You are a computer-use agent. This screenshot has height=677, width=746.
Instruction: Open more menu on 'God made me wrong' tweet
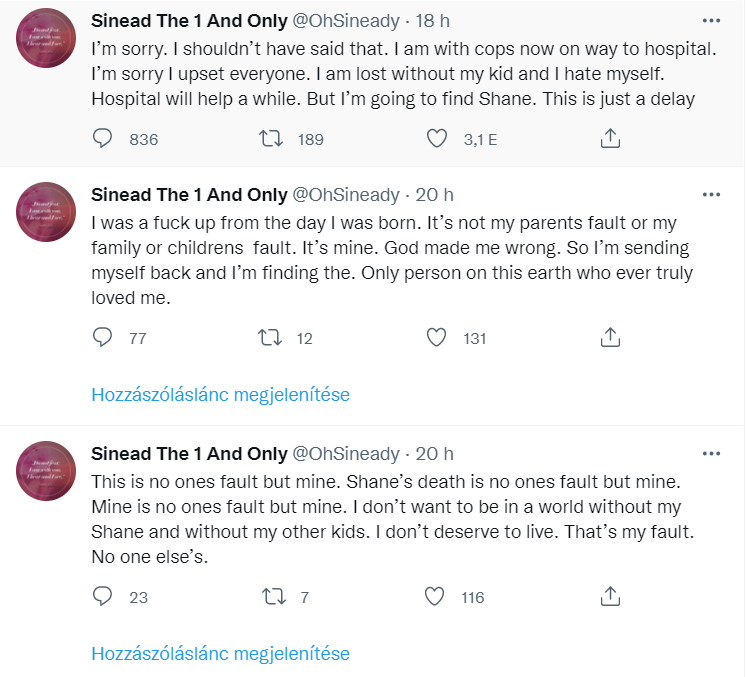tap(711, 194)
